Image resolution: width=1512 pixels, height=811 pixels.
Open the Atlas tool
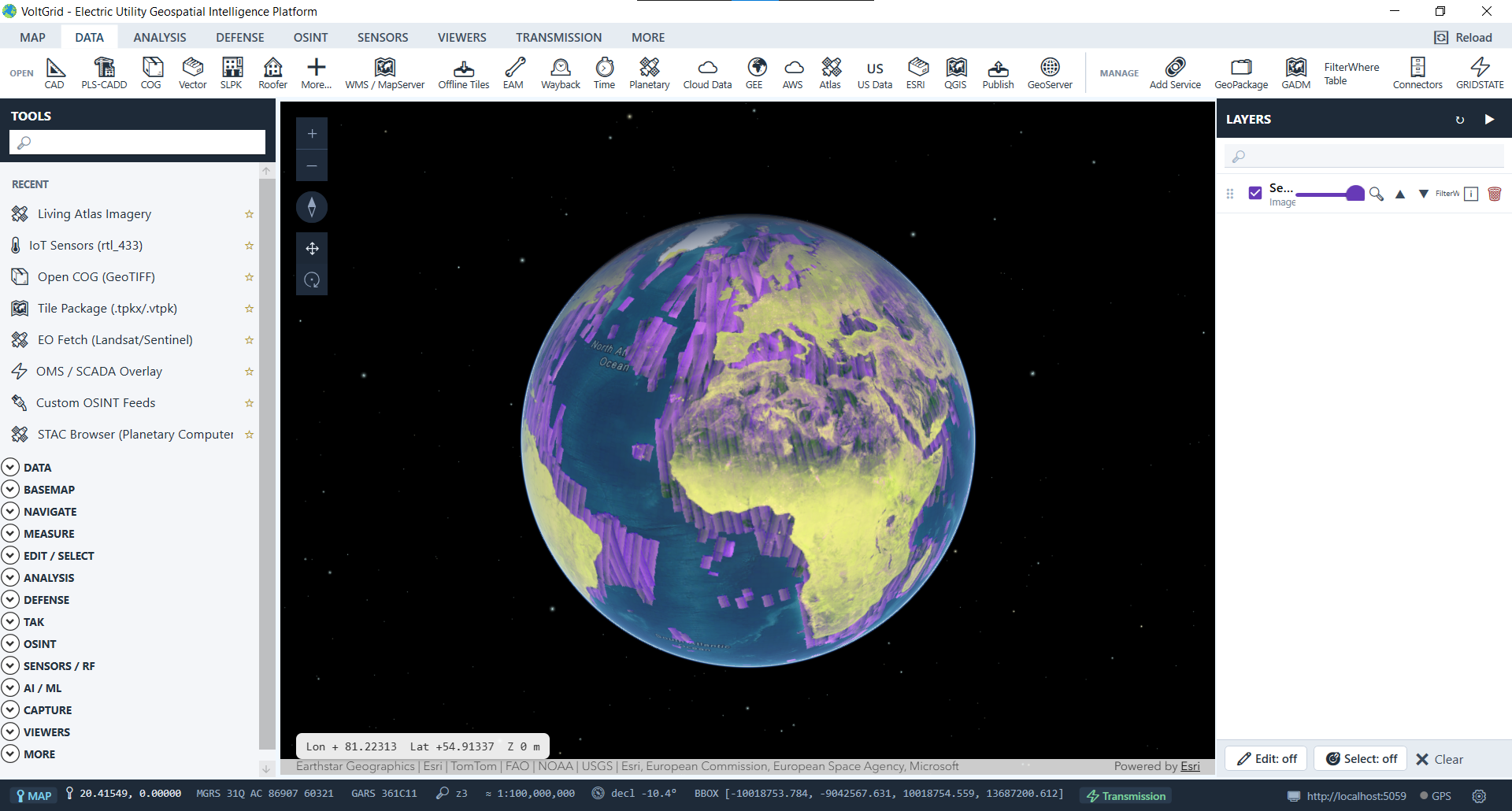click(x=831, y=73)
